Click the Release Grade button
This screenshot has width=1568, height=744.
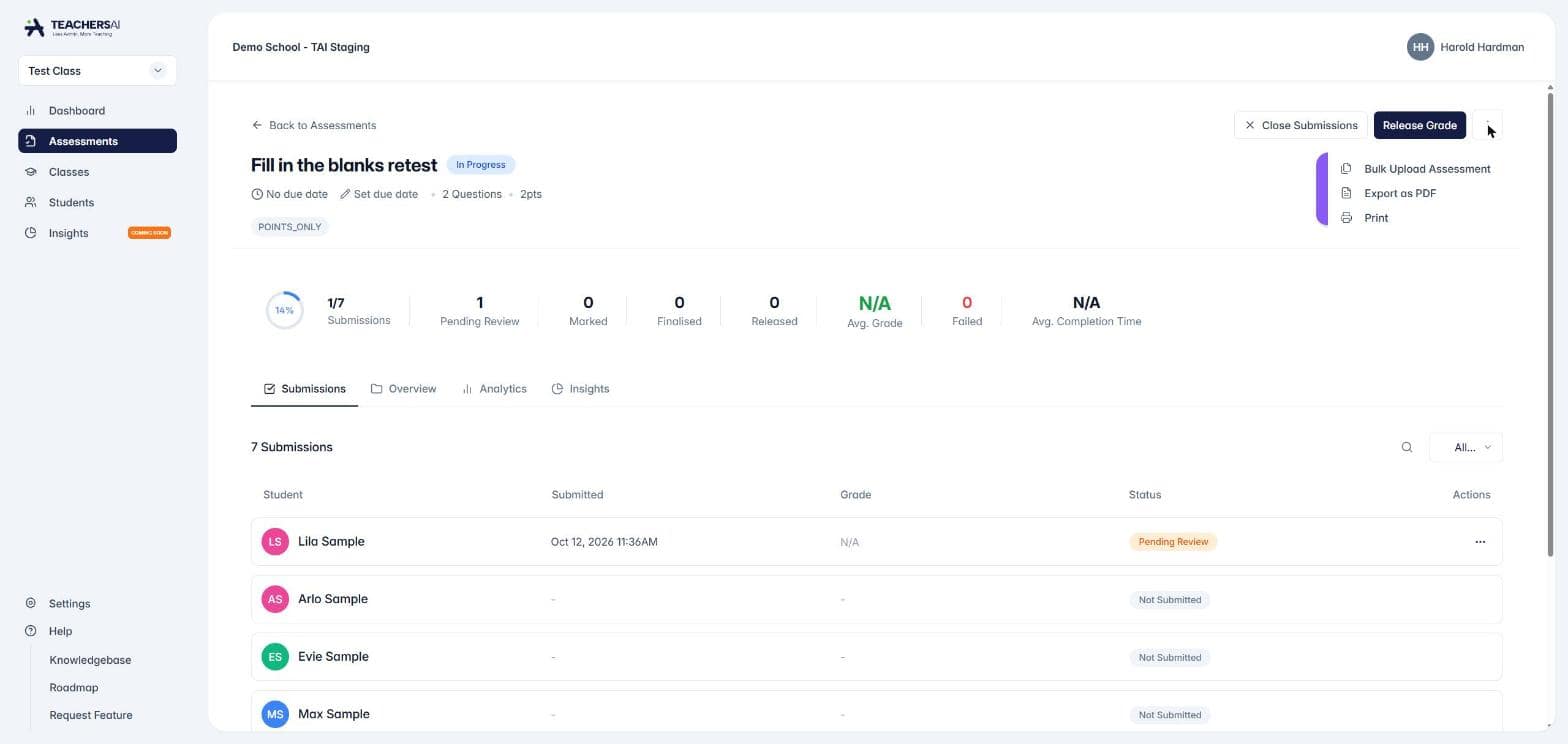coord(1419,125)
